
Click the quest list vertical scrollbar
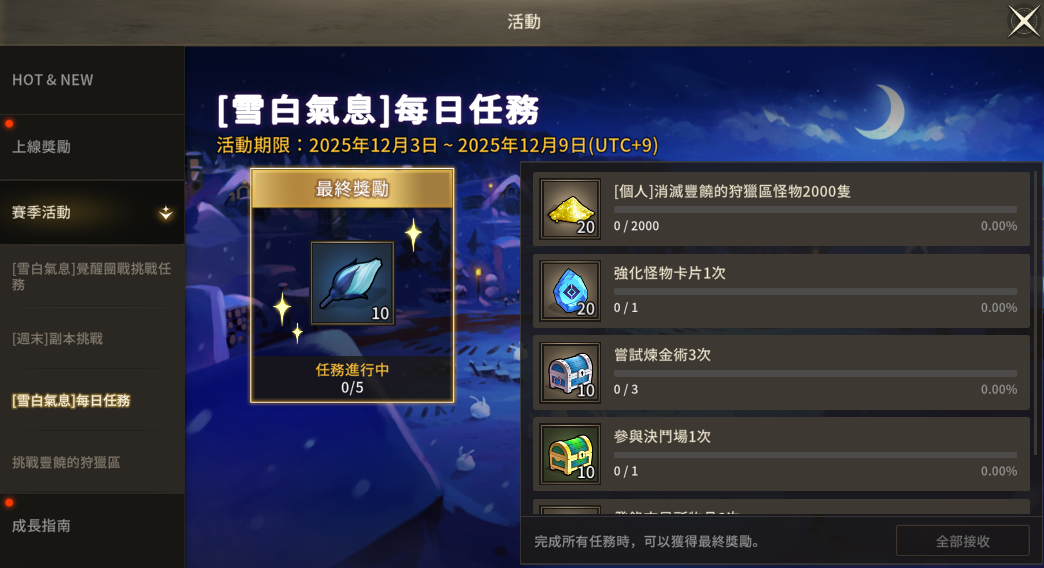pyautogui.click(x=1035, y=313)
